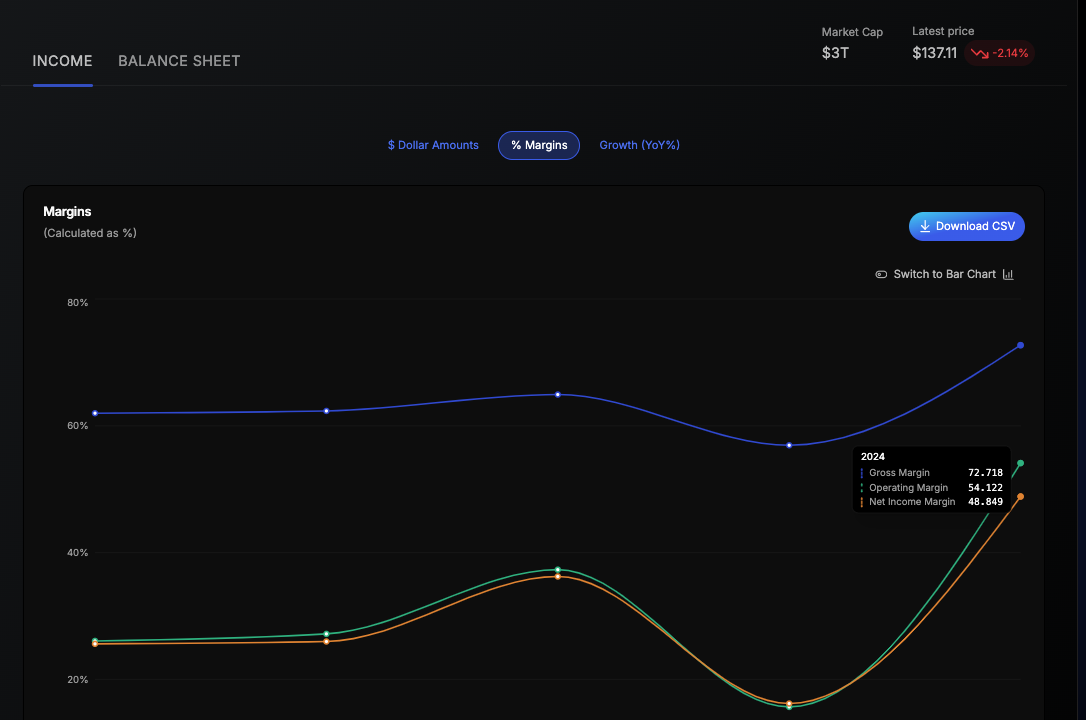Click the green Operating Margin peak point
1086x720 pixels.
coord(558,570)
